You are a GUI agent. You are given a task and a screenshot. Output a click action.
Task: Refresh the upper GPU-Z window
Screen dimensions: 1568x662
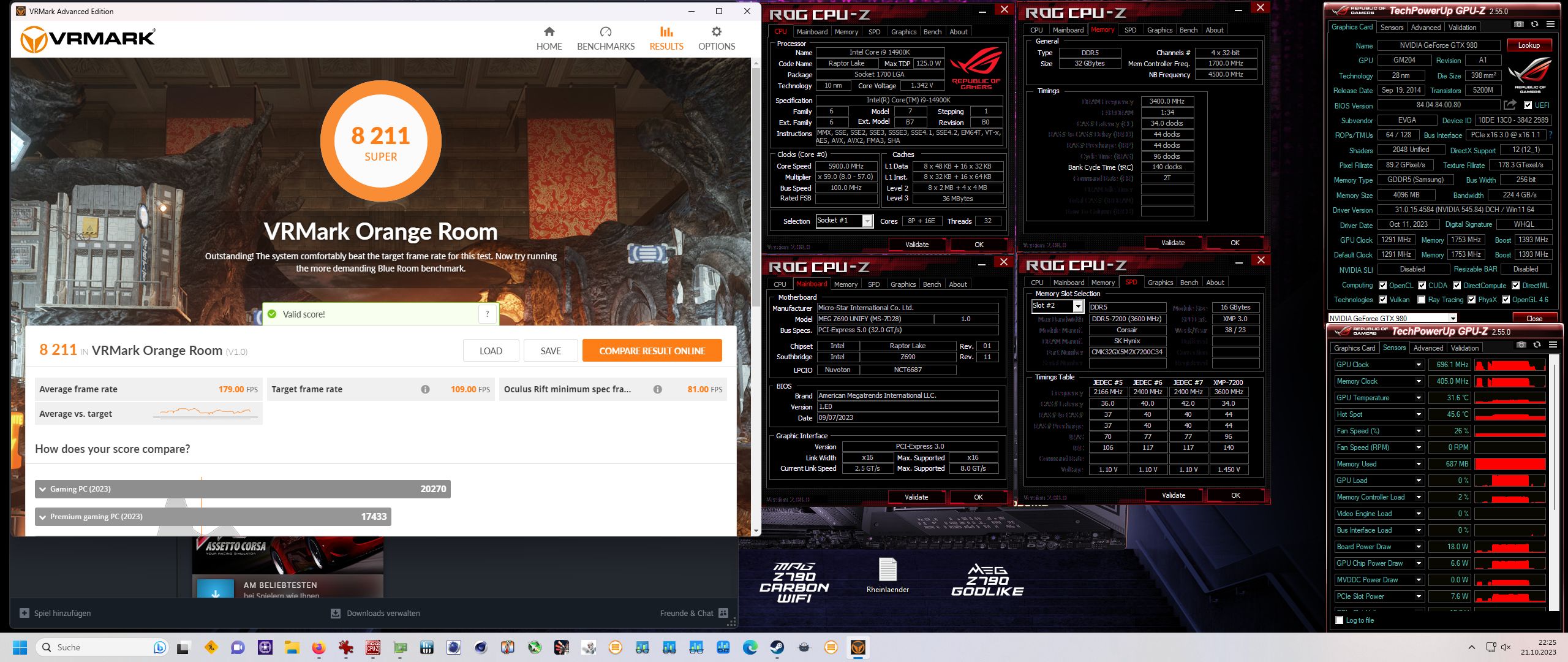[1534, 25]
